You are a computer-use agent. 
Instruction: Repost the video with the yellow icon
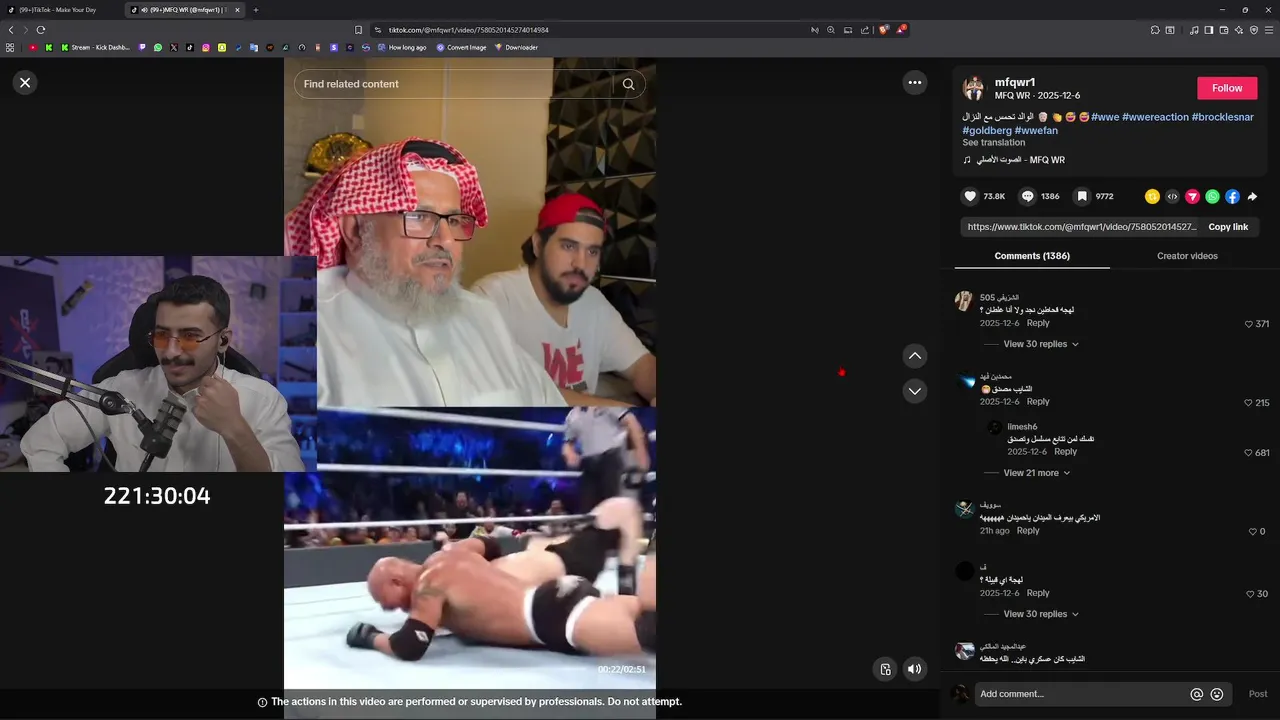point(1152,197)
